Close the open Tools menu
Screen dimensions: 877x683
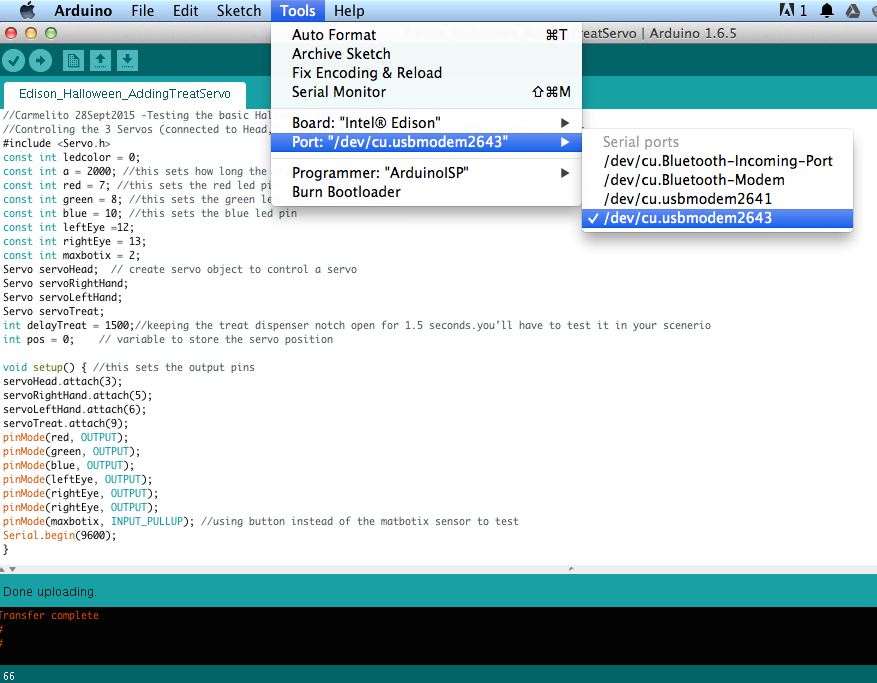298,11
